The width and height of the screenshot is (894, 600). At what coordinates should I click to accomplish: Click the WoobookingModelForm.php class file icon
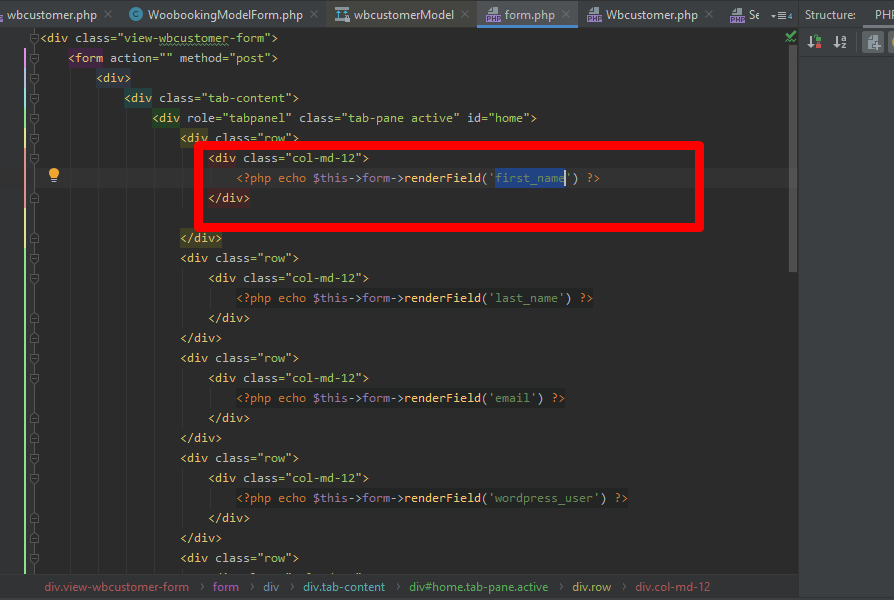(x=136, y=15)
